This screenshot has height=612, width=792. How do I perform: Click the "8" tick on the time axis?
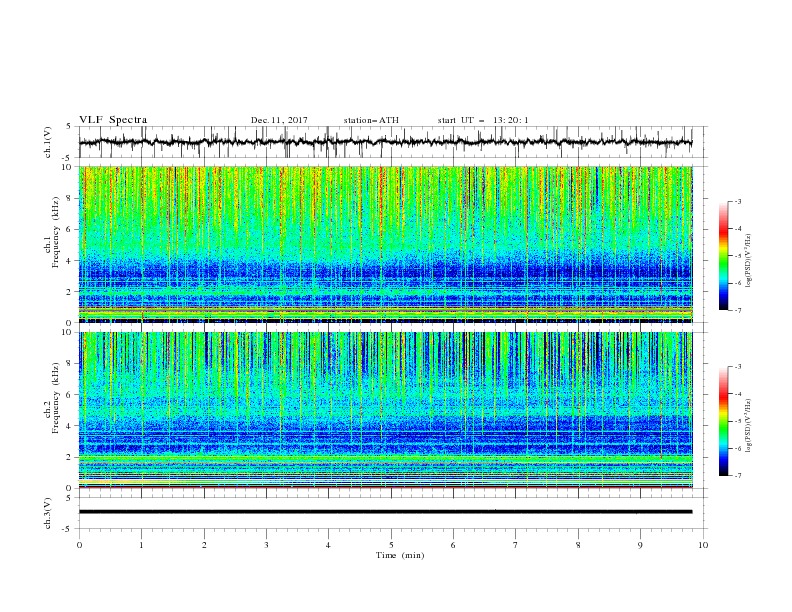[x=578, y=545]
